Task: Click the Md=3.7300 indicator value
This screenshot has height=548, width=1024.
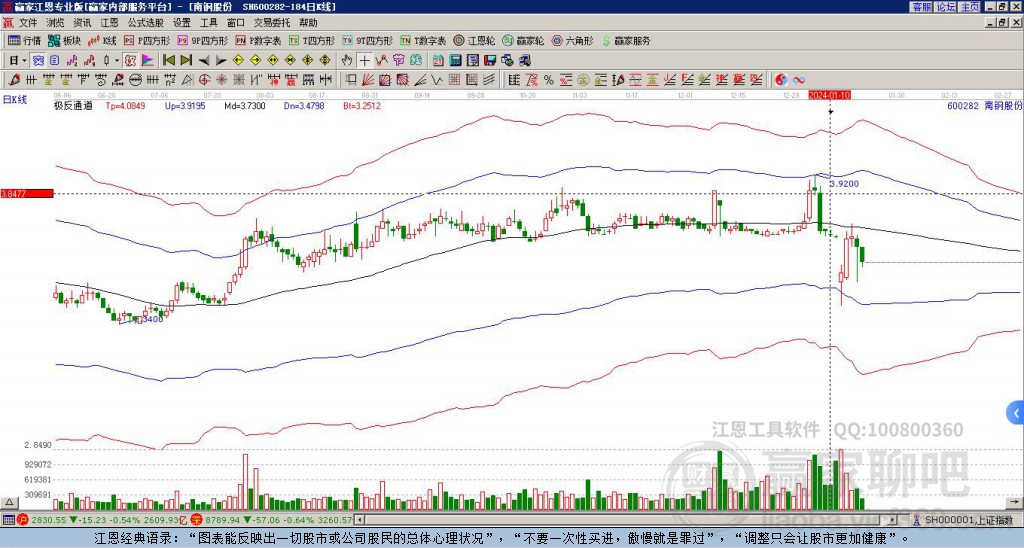Action: (x=245, y=105)
